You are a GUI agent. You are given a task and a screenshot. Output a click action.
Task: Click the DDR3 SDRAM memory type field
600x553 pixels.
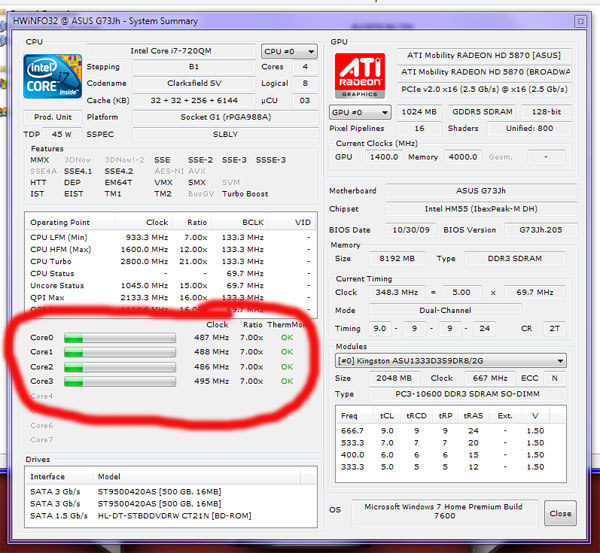(x=515, y=259)
